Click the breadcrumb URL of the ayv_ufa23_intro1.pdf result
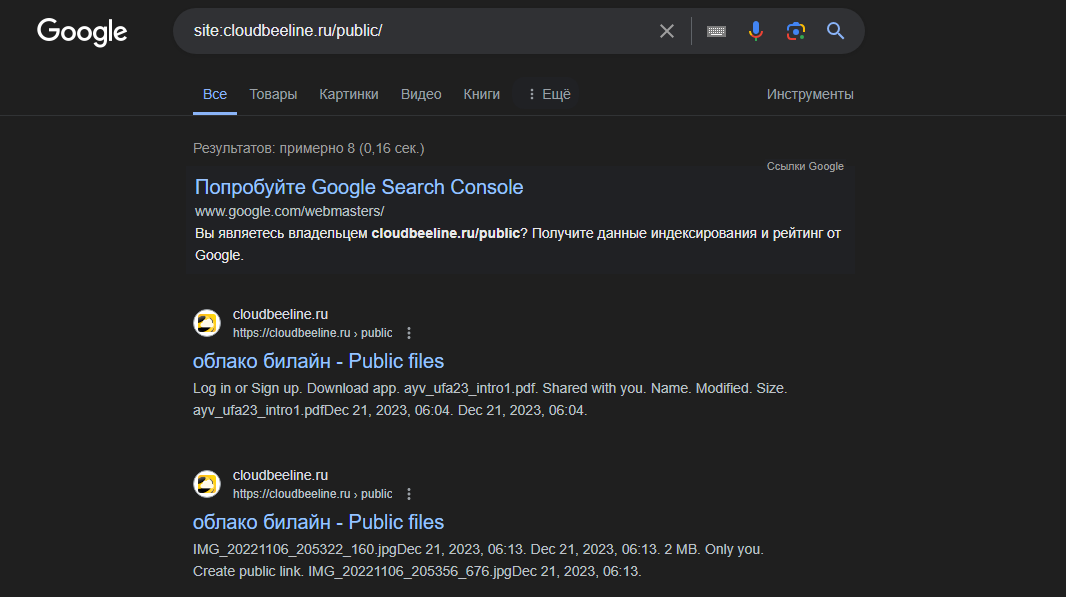The height and width of the screenshot is (597, 1066). (x=313, y=333)
